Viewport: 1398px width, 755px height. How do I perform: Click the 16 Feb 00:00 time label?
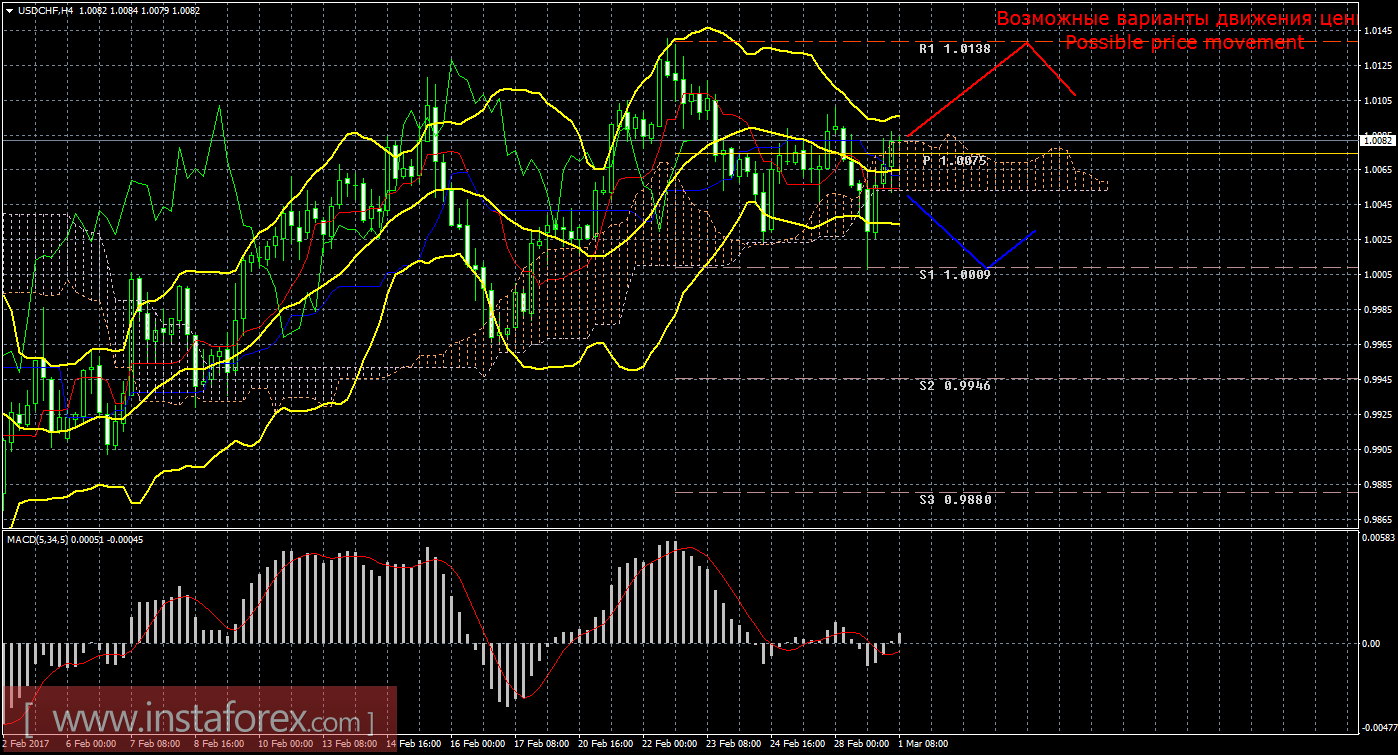pyautogui.click(x=475, y=744)
